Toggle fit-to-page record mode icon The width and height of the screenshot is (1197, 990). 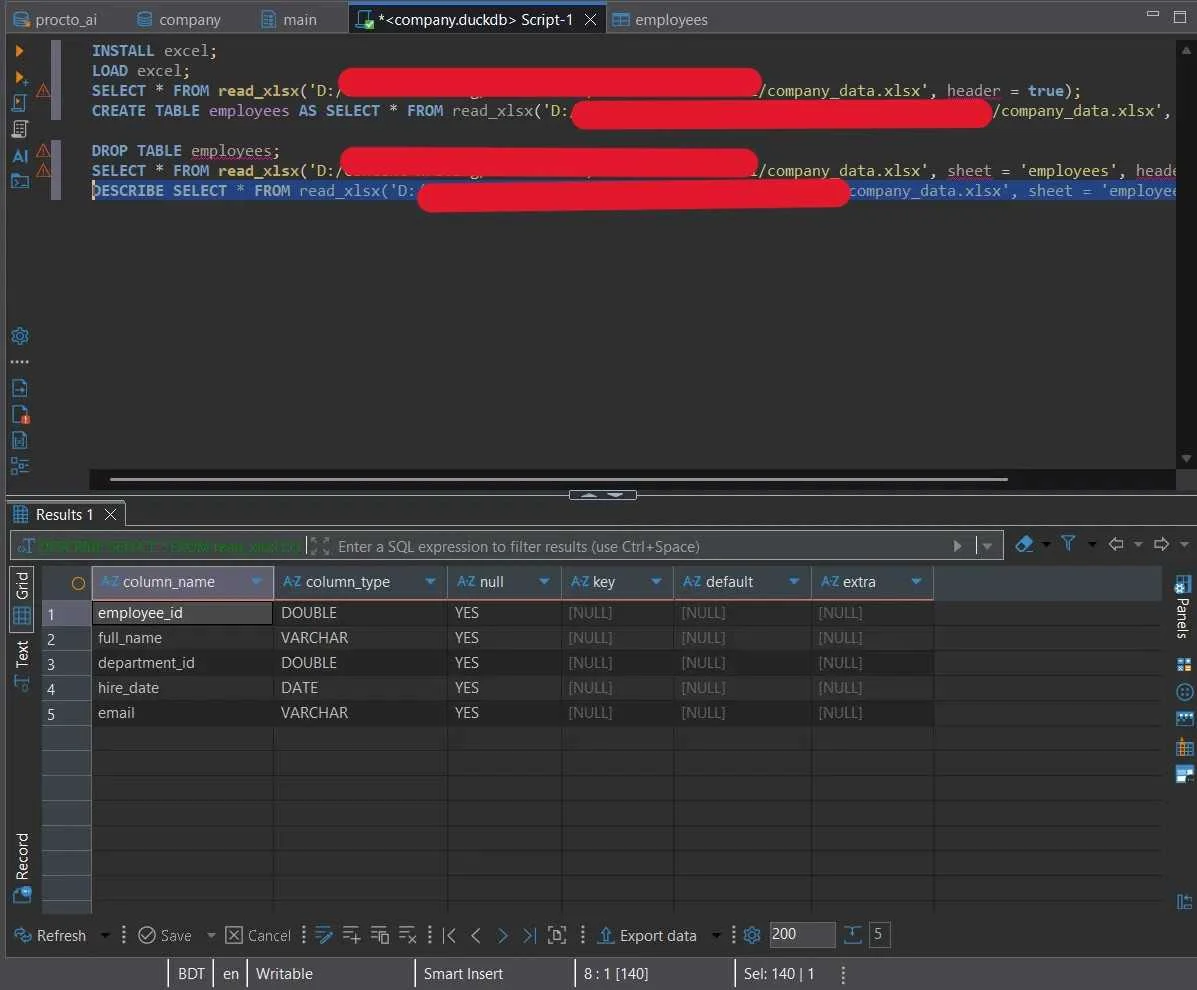point(557,935)
